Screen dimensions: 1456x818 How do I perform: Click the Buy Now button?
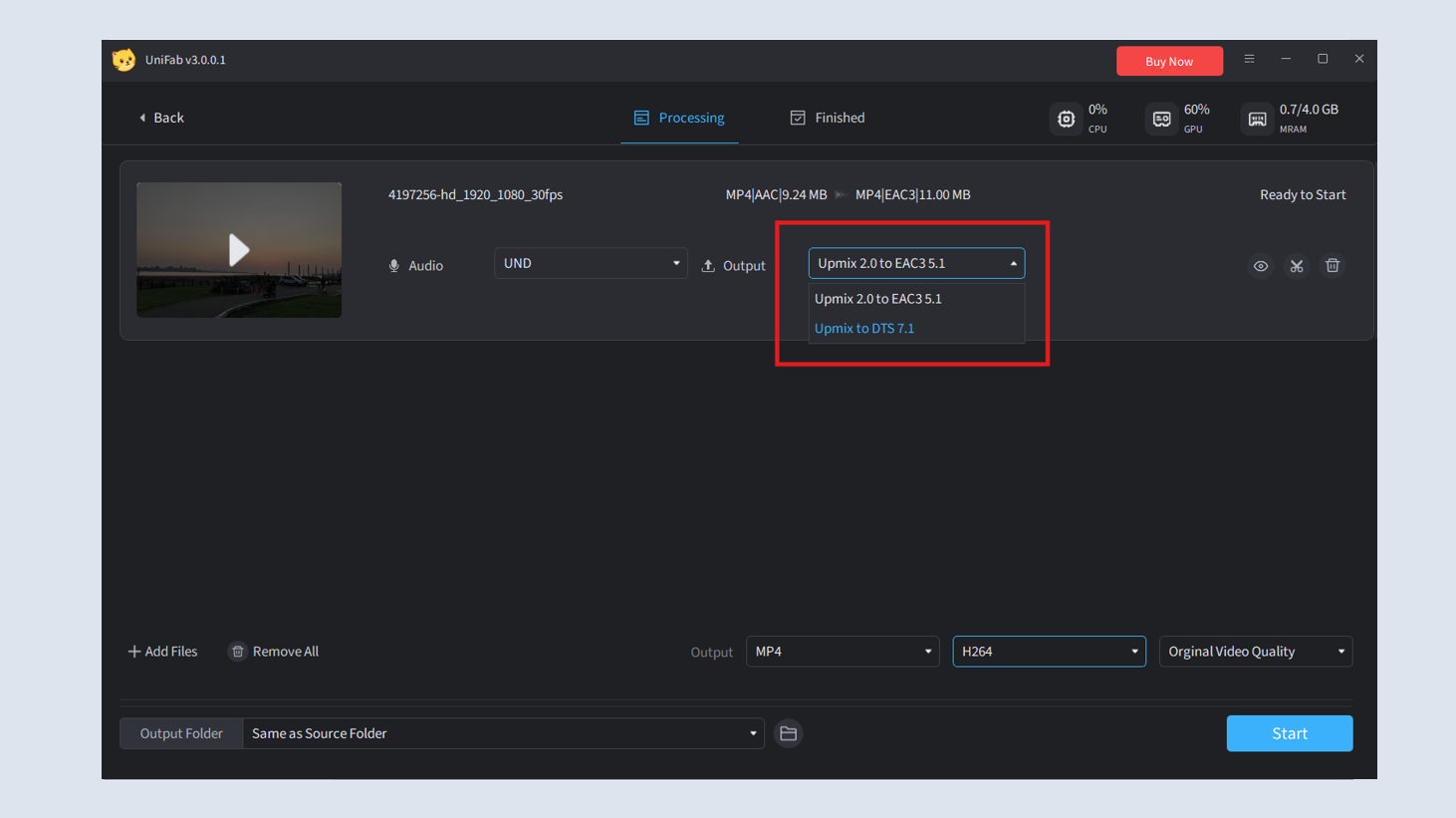click(1169, 61)
